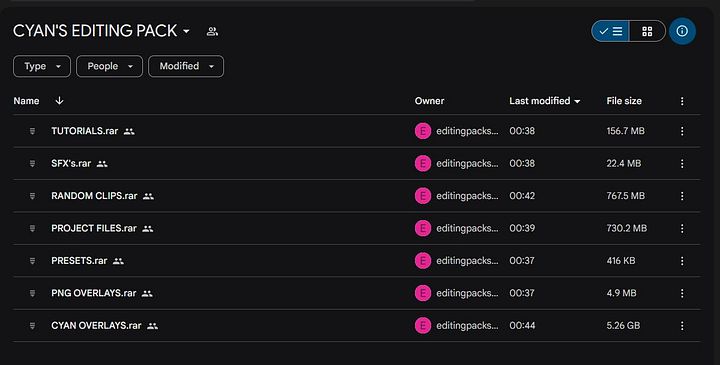The image size is (720, 365).
Task: Select the PNG OVERLAYS.rar file row
Action: pos(356,293)
